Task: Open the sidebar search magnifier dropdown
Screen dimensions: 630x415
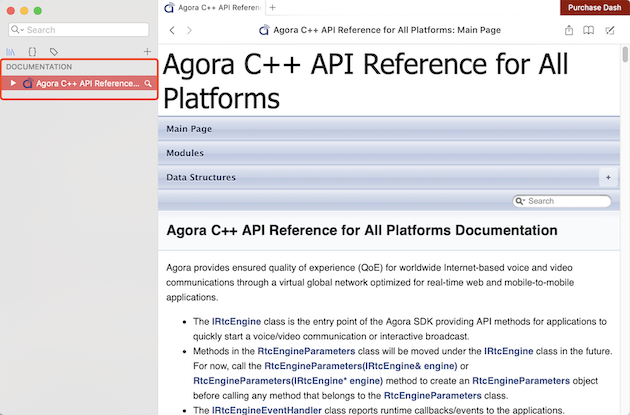Action: pyautogui.click(x=17, y=30)
